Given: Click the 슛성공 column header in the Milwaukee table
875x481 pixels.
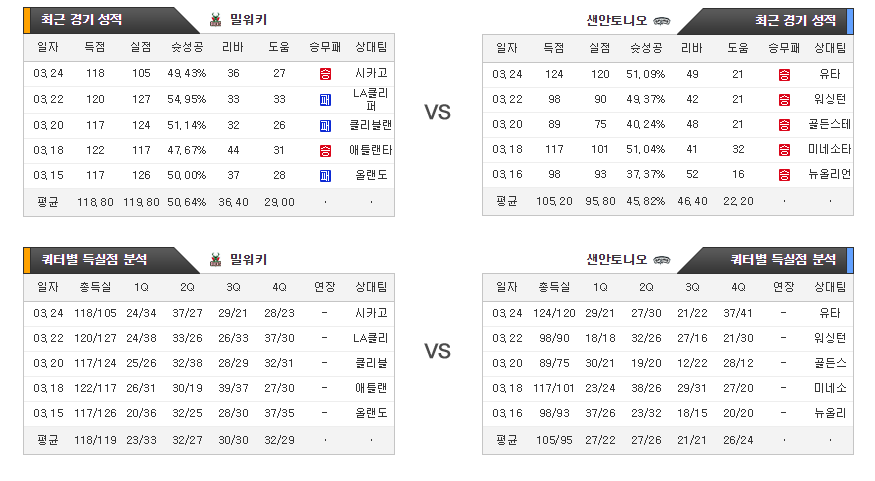Looking at the screenshot, I should coord(187,47).
